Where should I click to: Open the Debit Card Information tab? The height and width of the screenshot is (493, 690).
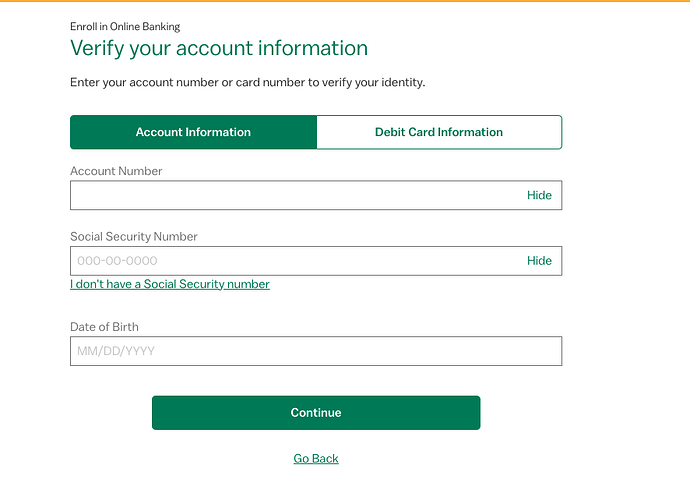[x=439, y=132]
